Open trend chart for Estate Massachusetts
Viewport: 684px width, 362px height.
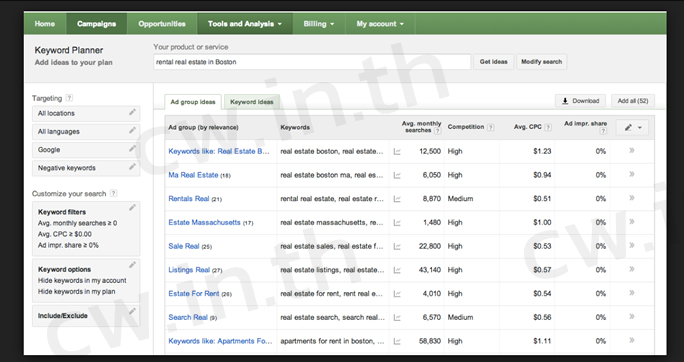(397, 223)
